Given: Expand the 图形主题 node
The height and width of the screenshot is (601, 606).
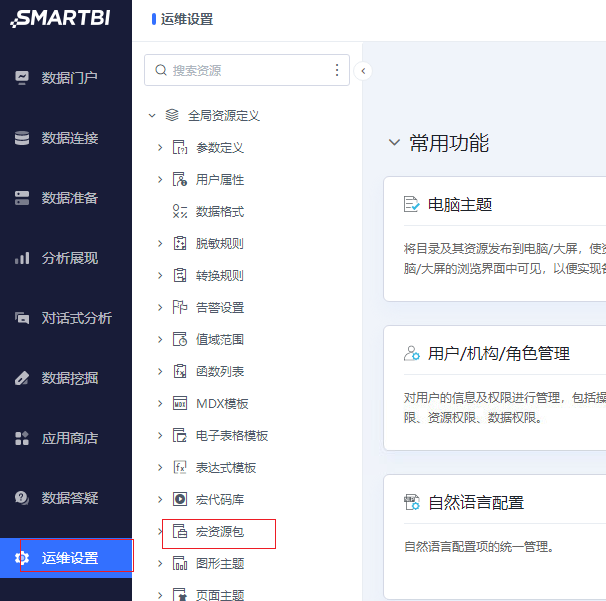Looking at the screenshot, I should (160, 564).
